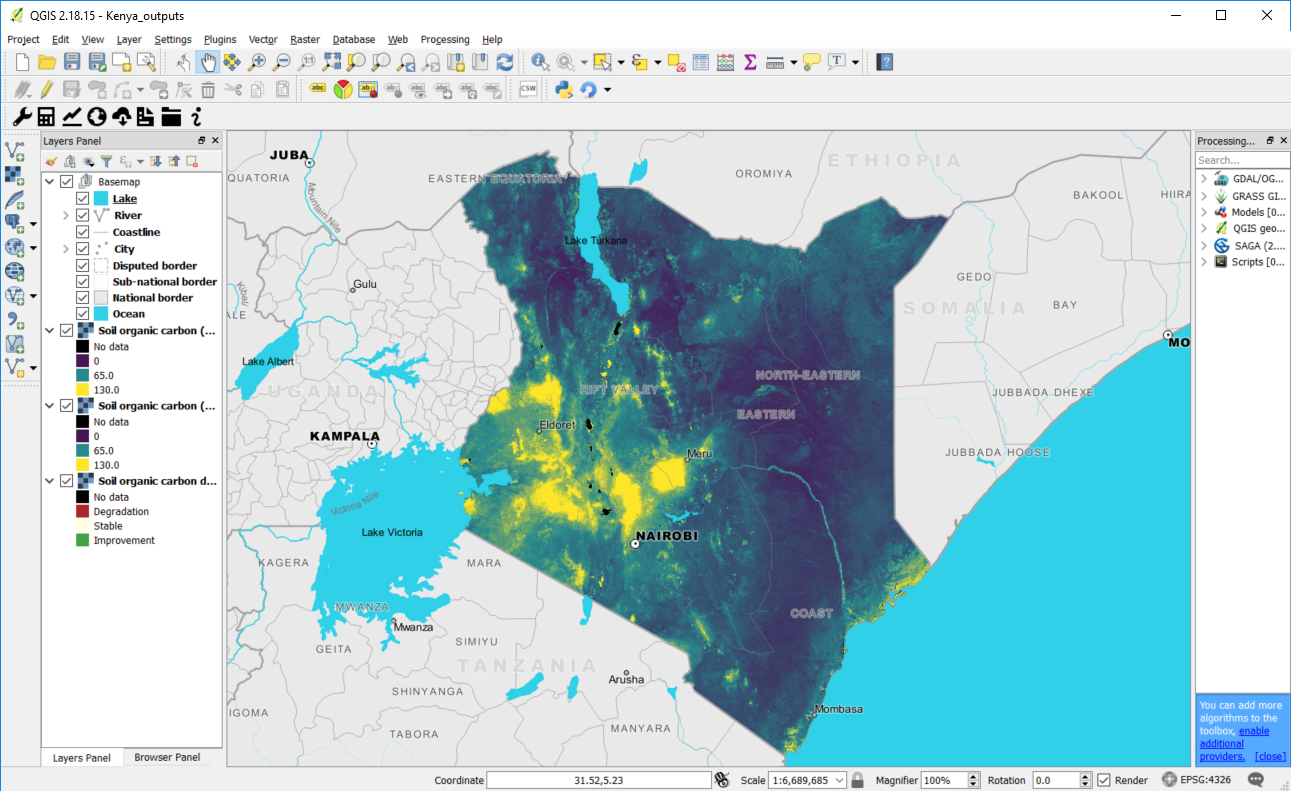
Task: Click the Help book icon
Action: (x=884, y=62)
